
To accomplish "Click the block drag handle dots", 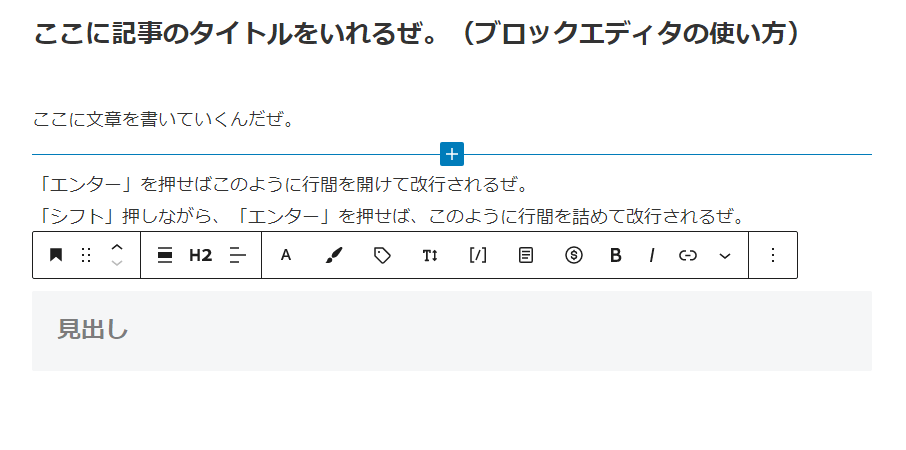I will click(x=86, y=255).
